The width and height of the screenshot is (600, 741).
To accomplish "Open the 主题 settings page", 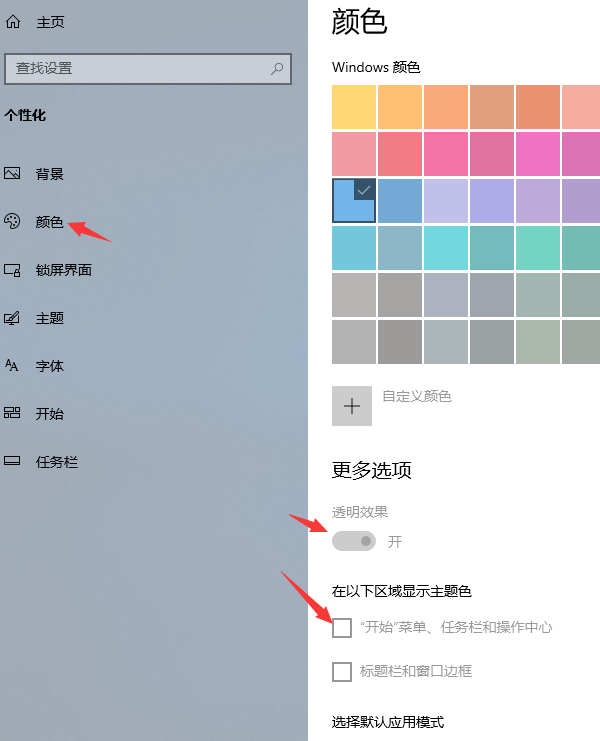I will (x=50, y=318).
